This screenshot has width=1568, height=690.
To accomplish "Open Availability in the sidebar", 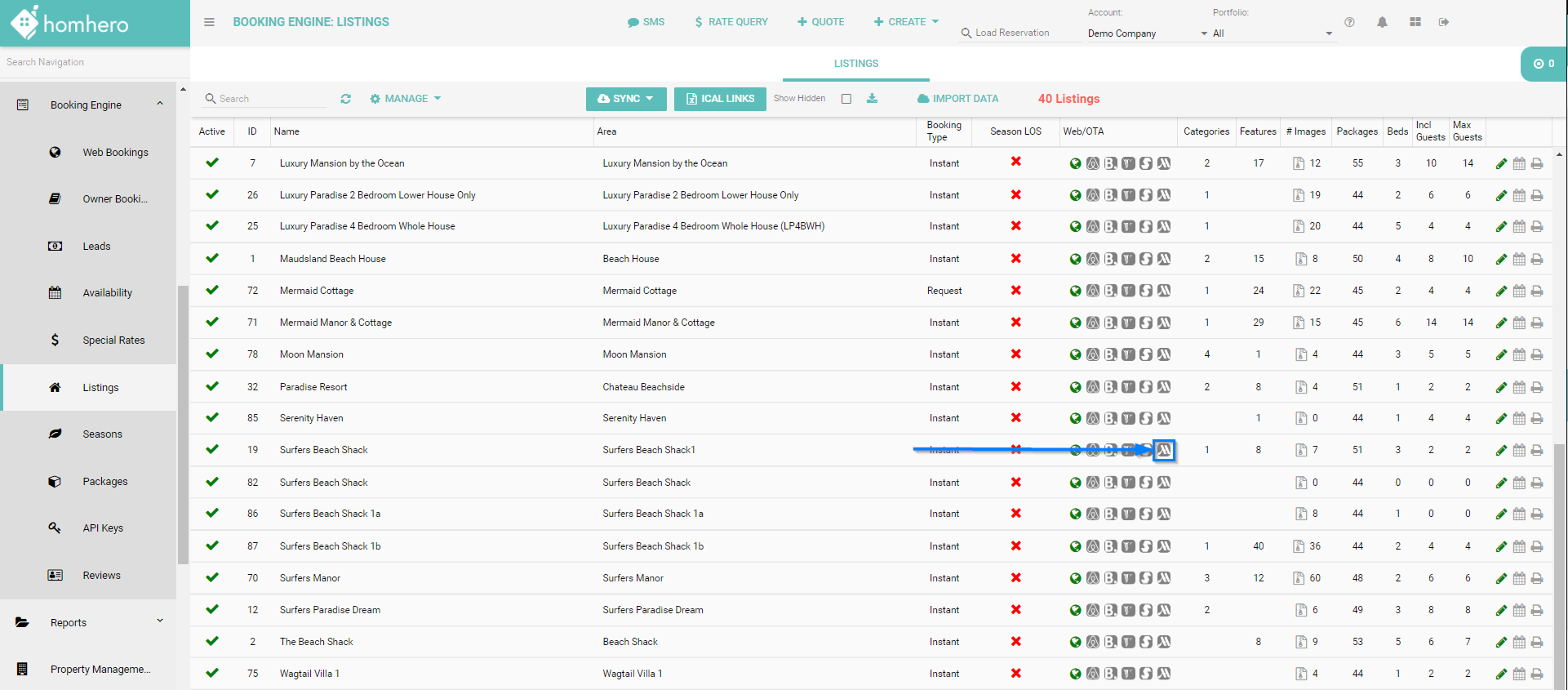I will point(107,293).
